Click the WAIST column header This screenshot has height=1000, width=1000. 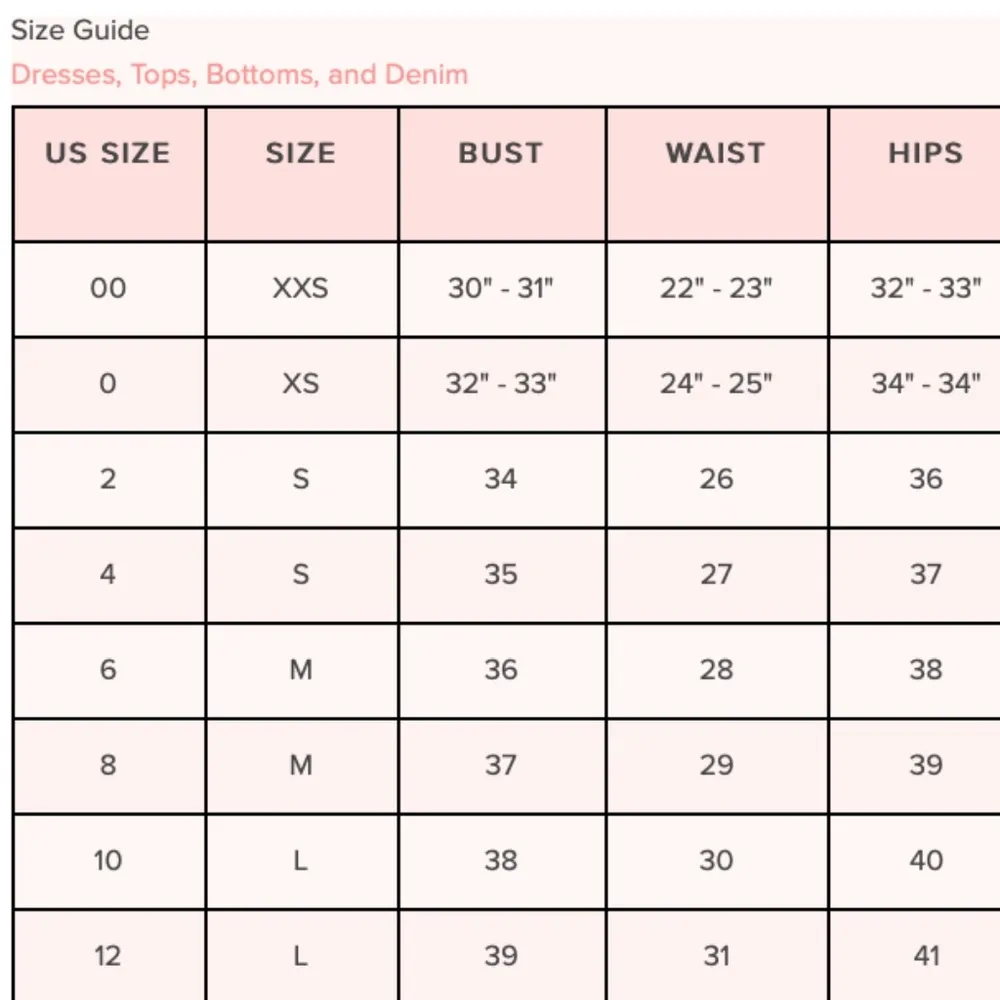tap(715, 154)
